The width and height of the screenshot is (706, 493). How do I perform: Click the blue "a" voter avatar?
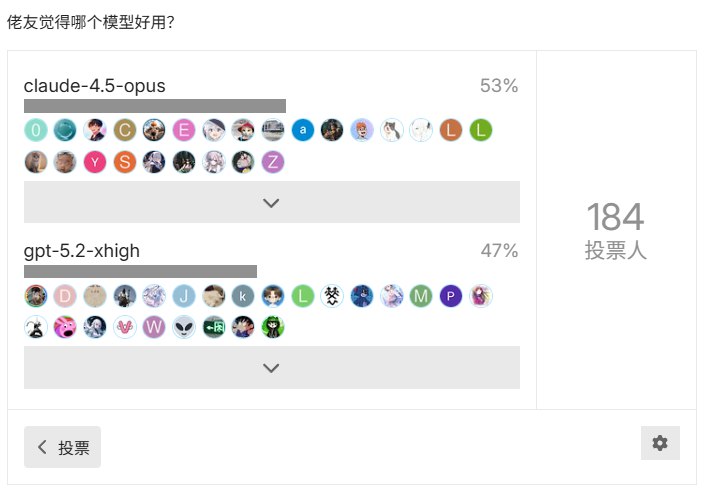303,129
